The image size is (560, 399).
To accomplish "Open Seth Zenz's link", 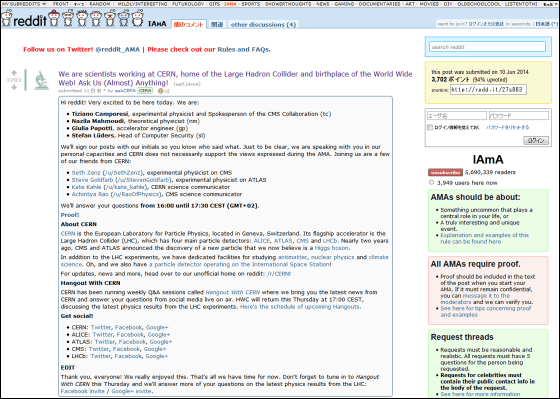I will click(x=86, y=173).
